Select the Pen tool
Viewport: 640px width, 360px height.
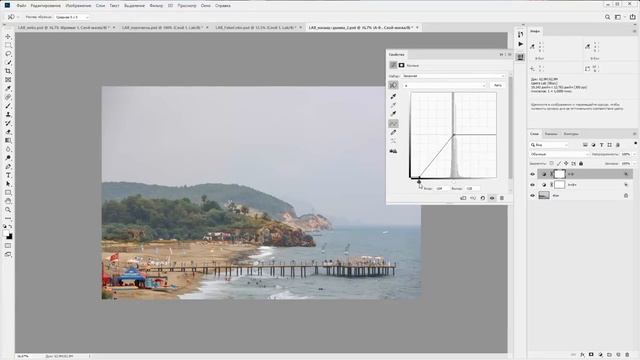(x=8, y=167)
